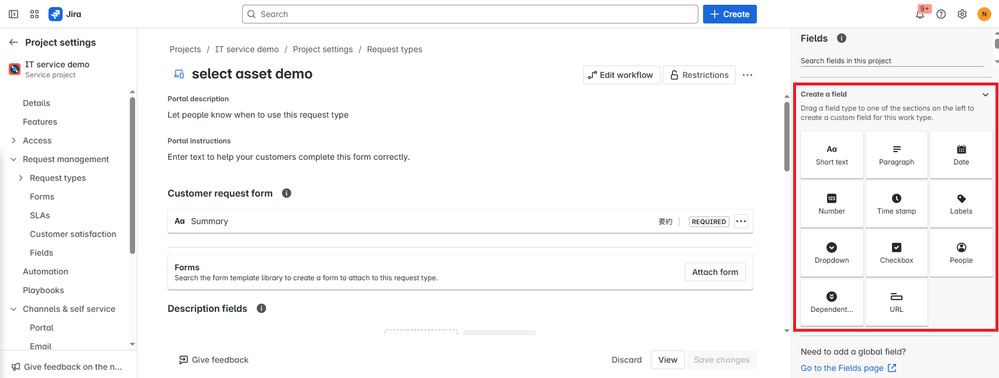Open Automation in the sidebar

coord(45,272)
